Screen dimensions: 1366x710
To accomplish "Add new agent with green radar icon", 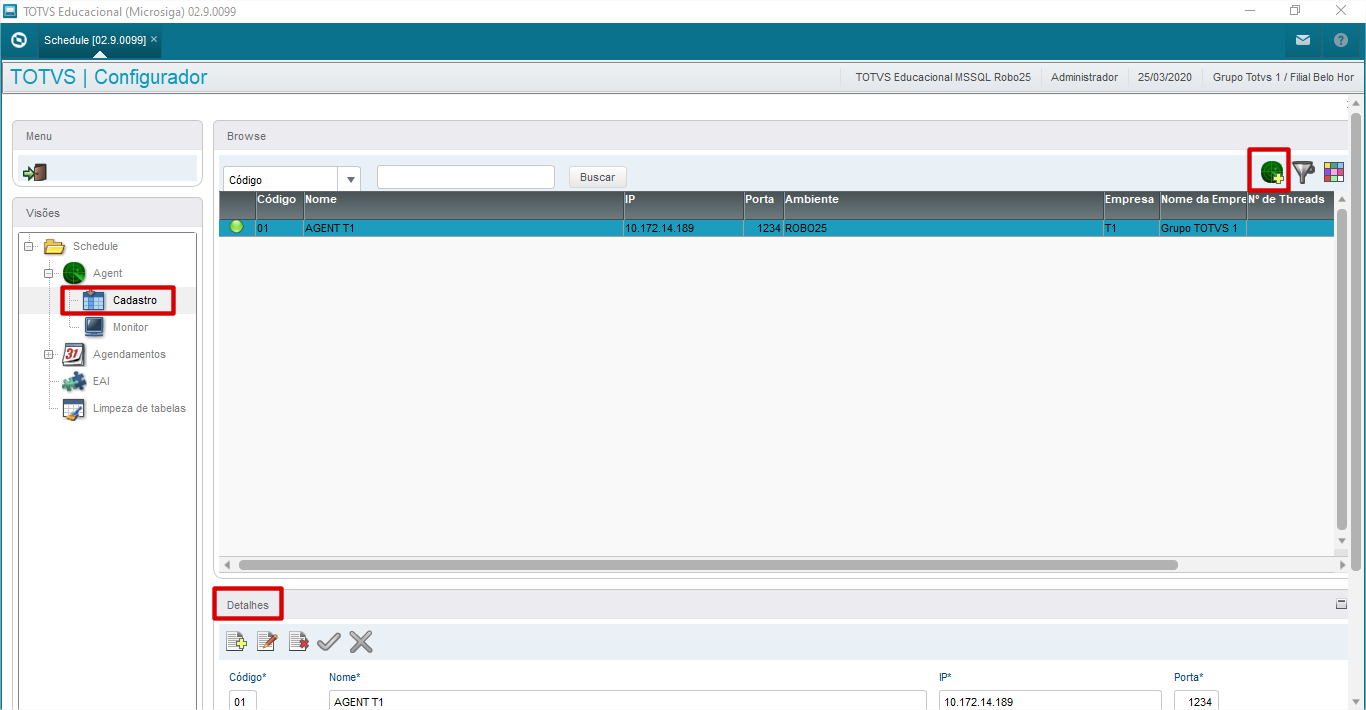I will pos(1272,172).
